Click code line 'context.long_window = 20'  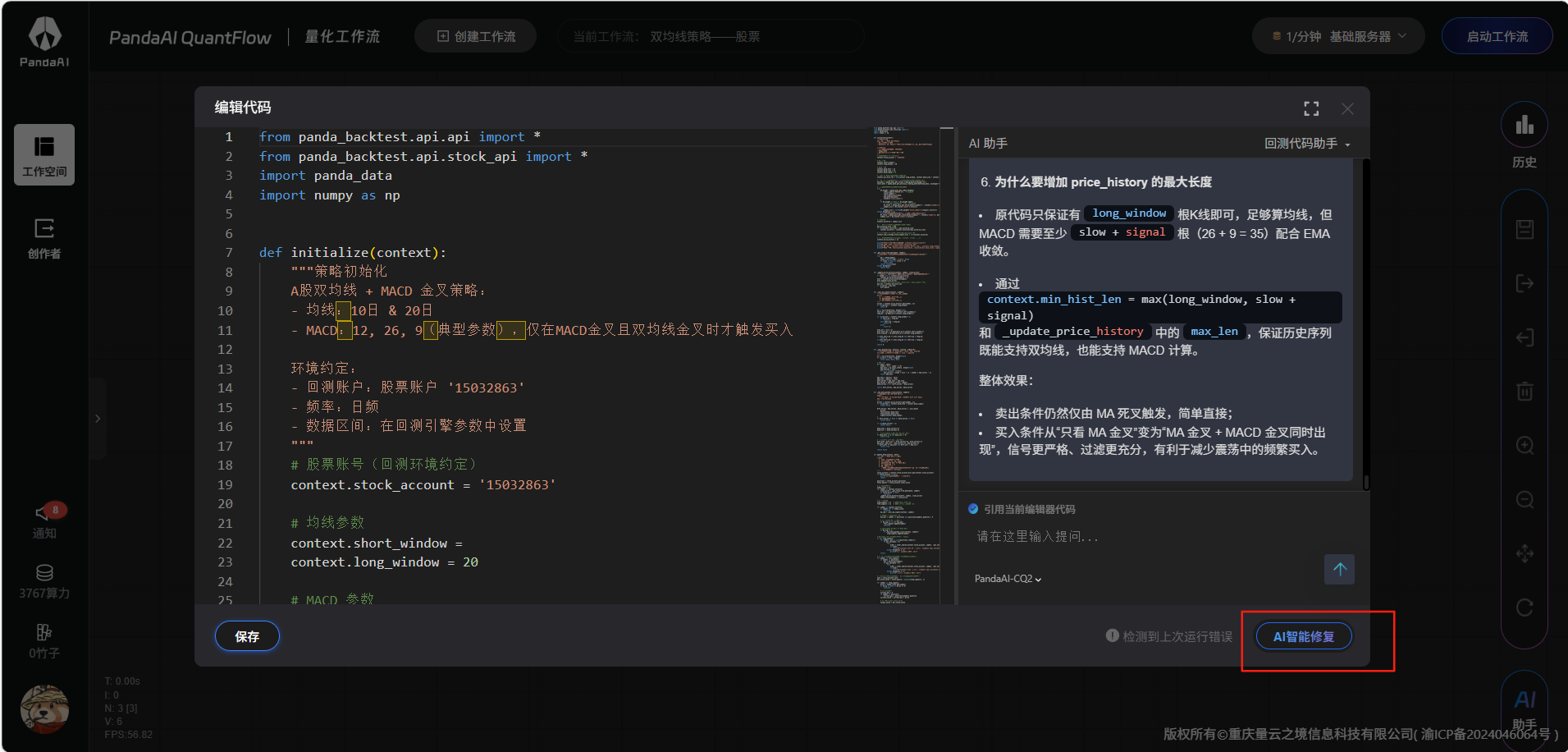385,562
